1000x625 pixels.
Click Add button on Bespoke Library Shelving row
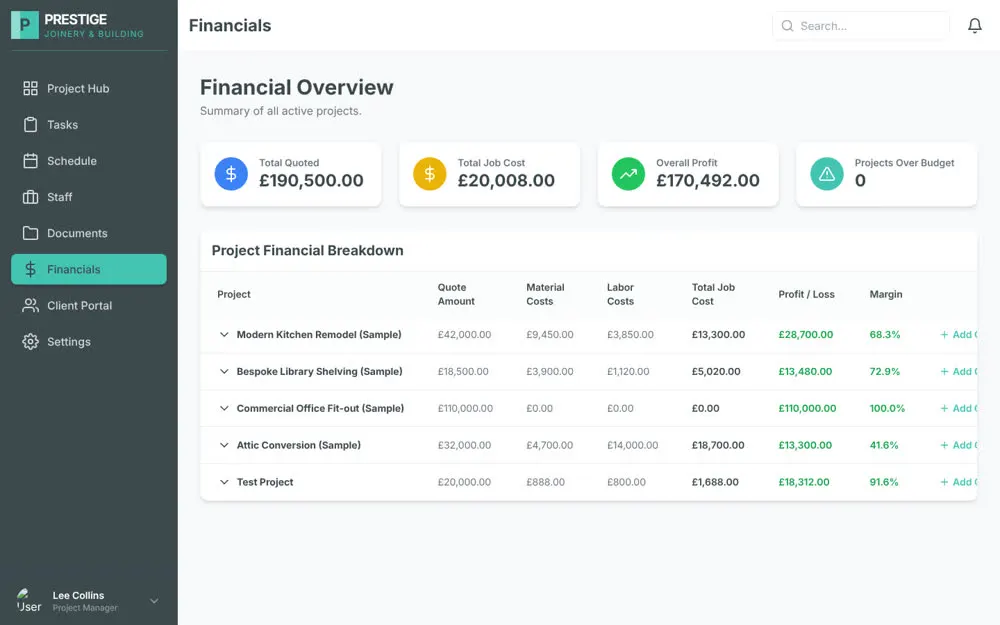[x=958, y=371]
